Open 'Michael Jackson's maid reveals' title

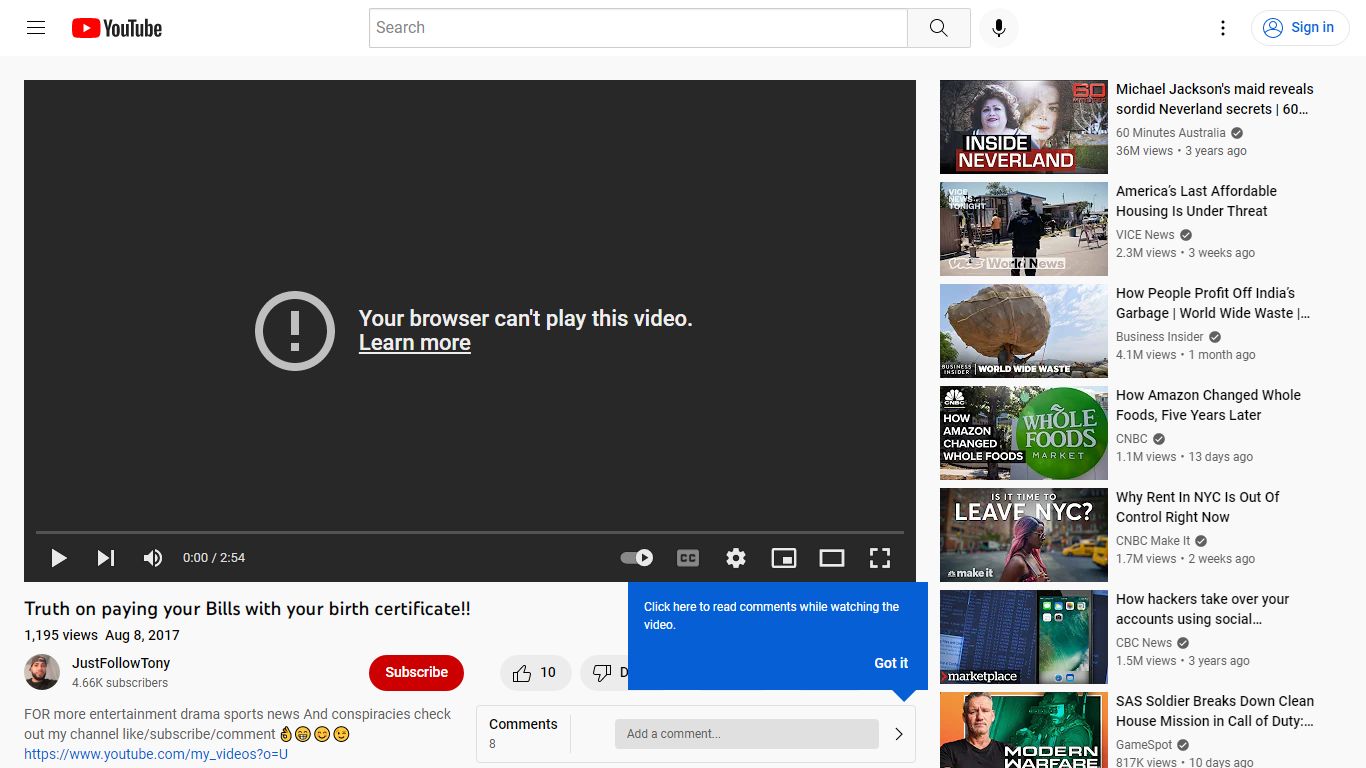click(1214, 99)
